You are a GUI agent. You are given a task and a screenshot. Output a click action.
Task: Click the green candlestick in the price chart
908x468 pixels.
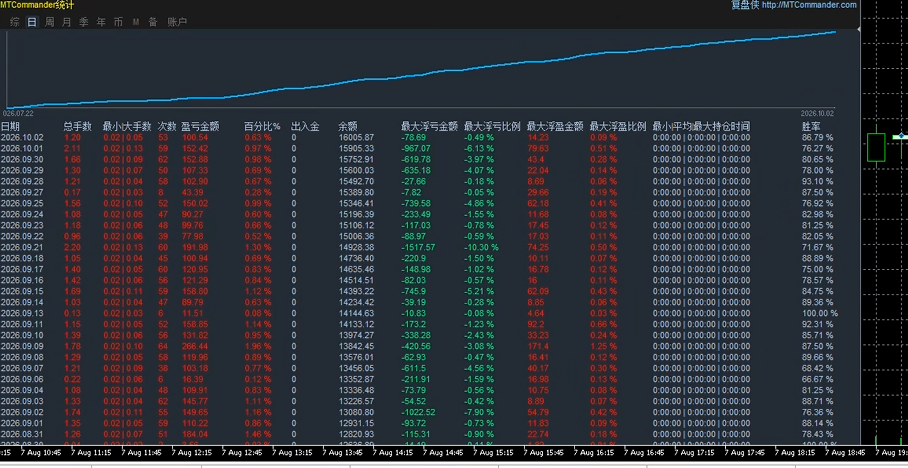tap(876, 147)
